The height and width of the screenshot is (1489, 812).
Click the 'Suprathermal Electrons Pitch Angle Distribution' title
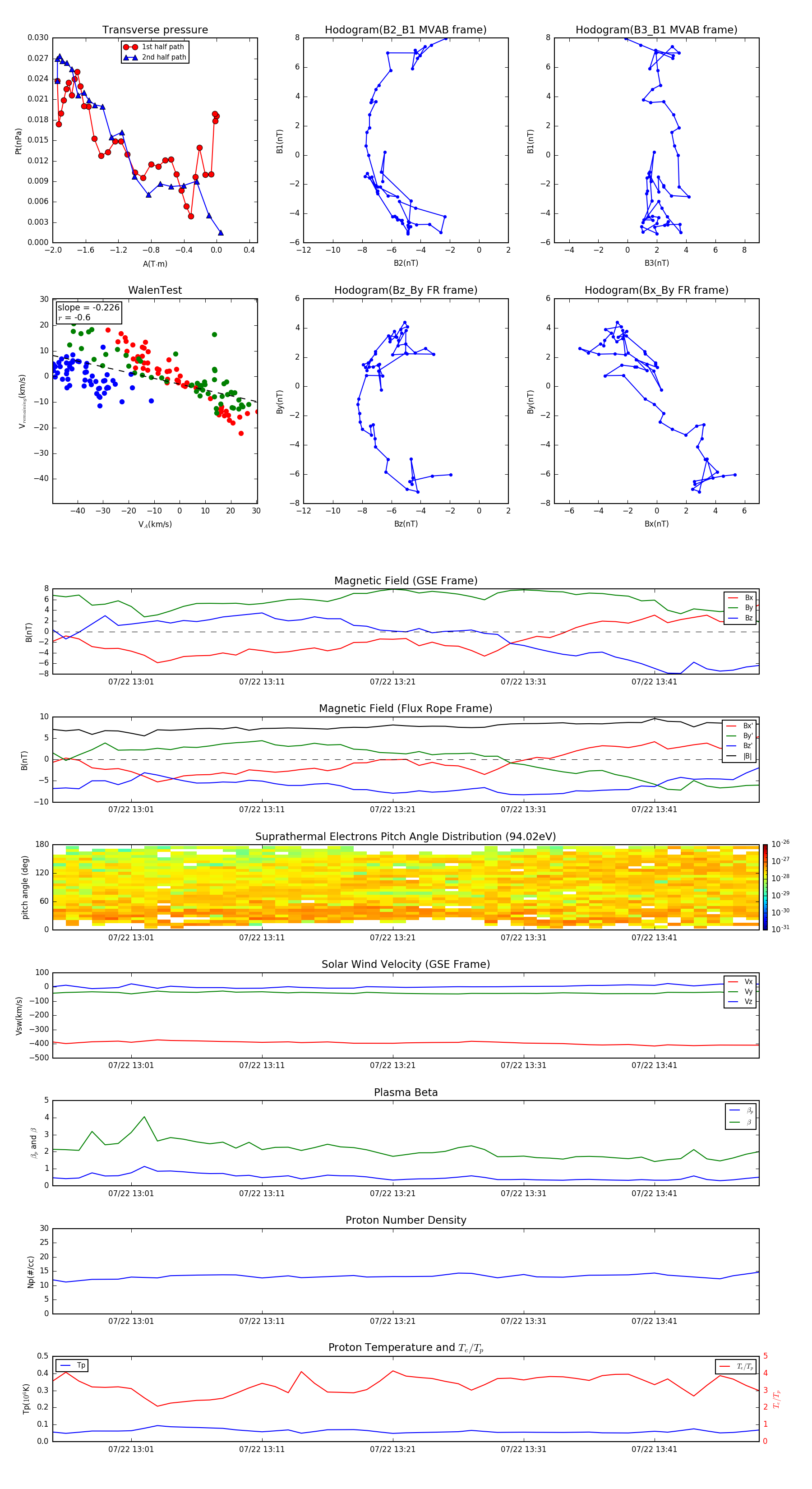406,837
